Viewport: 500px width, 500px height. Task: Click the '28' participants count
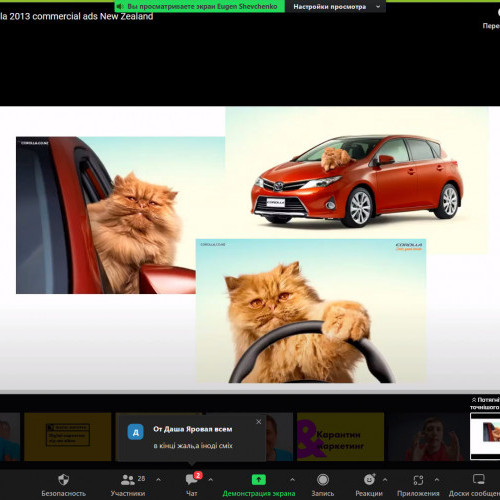[x=141, y=479]
